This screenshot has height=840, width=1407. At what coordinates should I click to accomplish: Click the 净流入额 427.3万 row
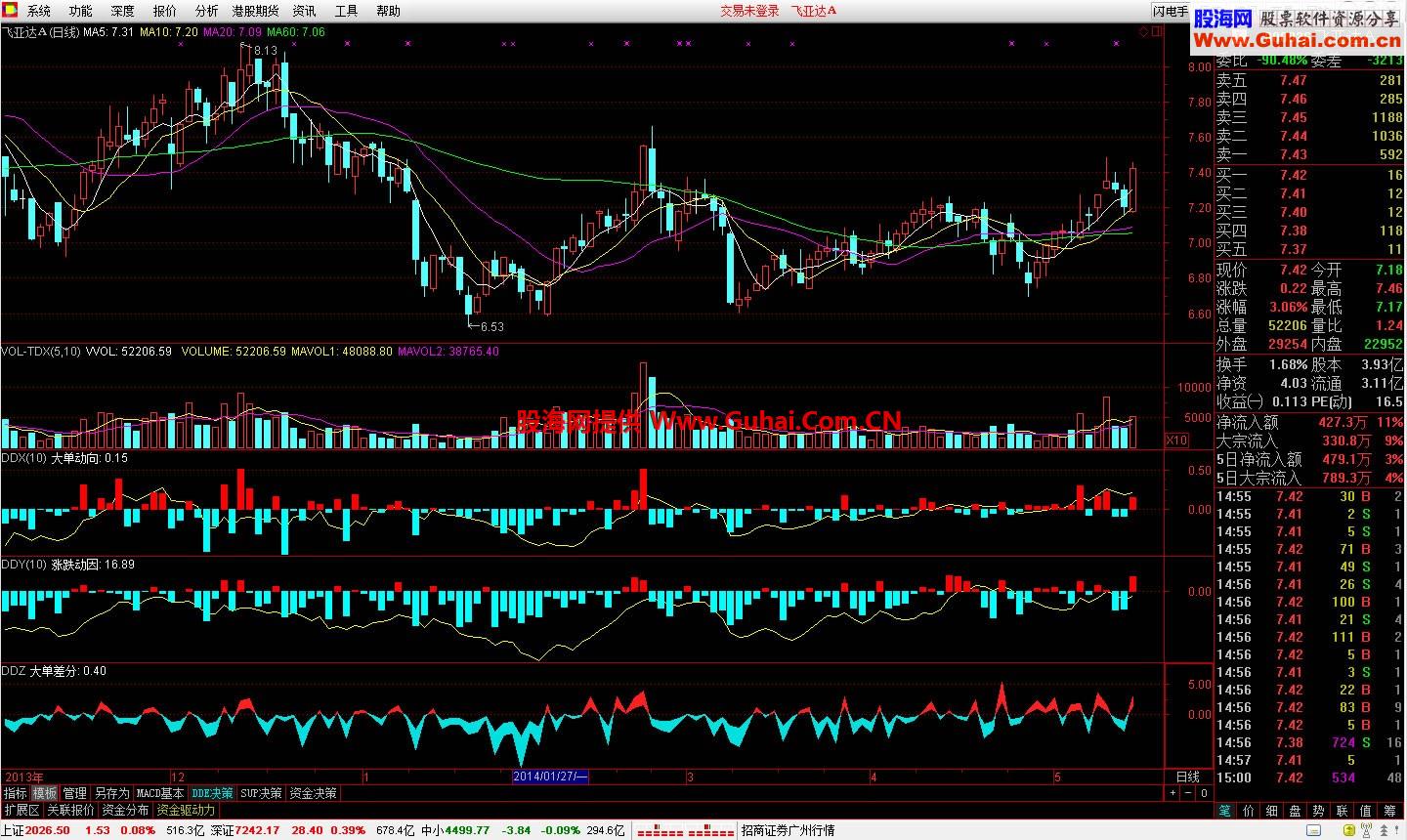[1310, 422]
